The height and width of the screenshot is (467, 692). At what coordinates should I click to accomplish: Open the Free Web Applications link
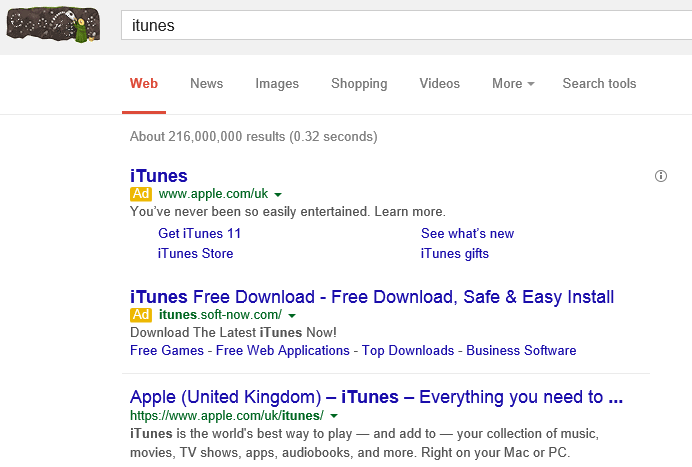tap(282, 350)
